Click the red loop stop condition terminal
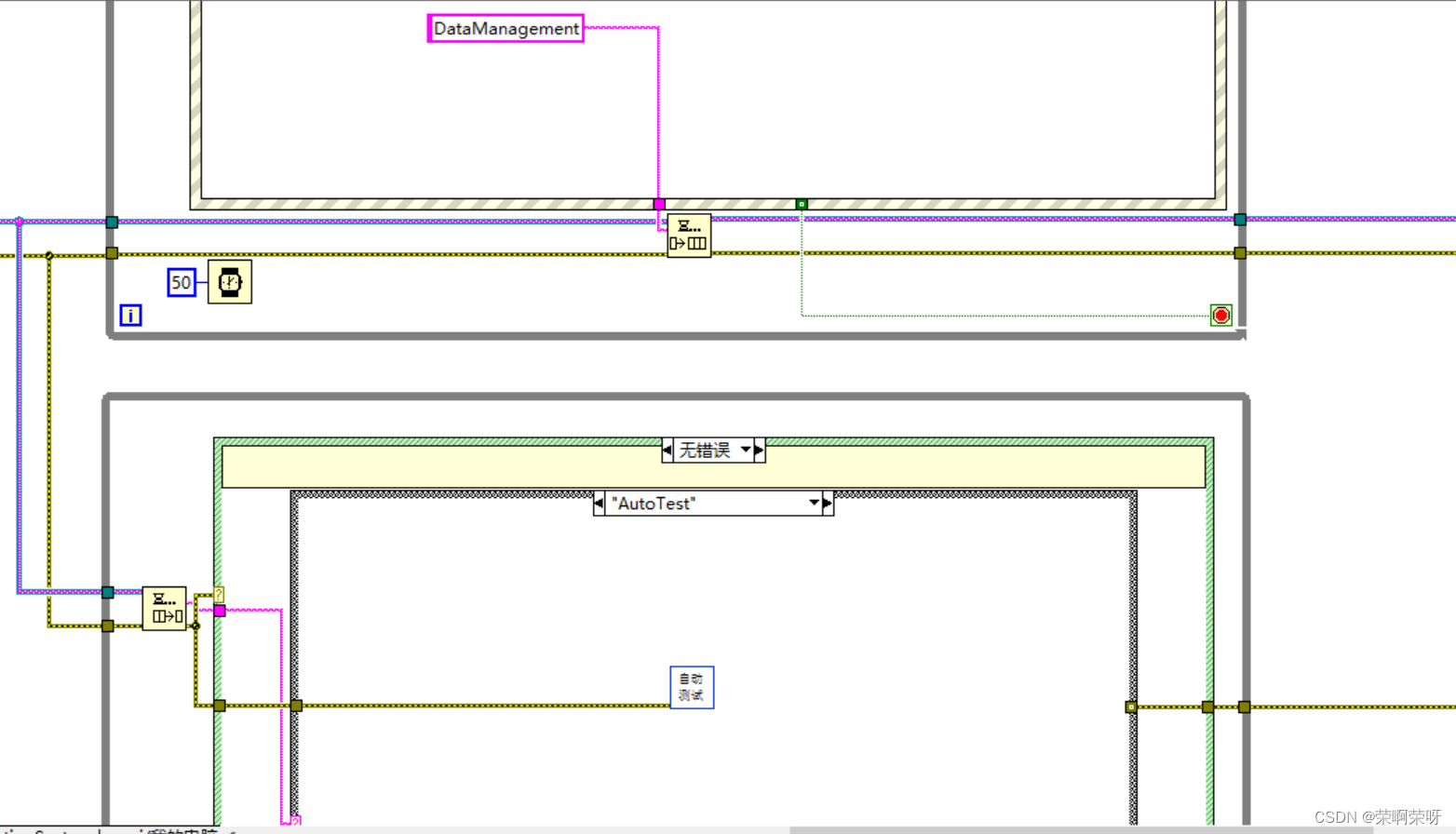Image resolution: width=1456 pixels, height=834 pixels. pos(1221,316)
